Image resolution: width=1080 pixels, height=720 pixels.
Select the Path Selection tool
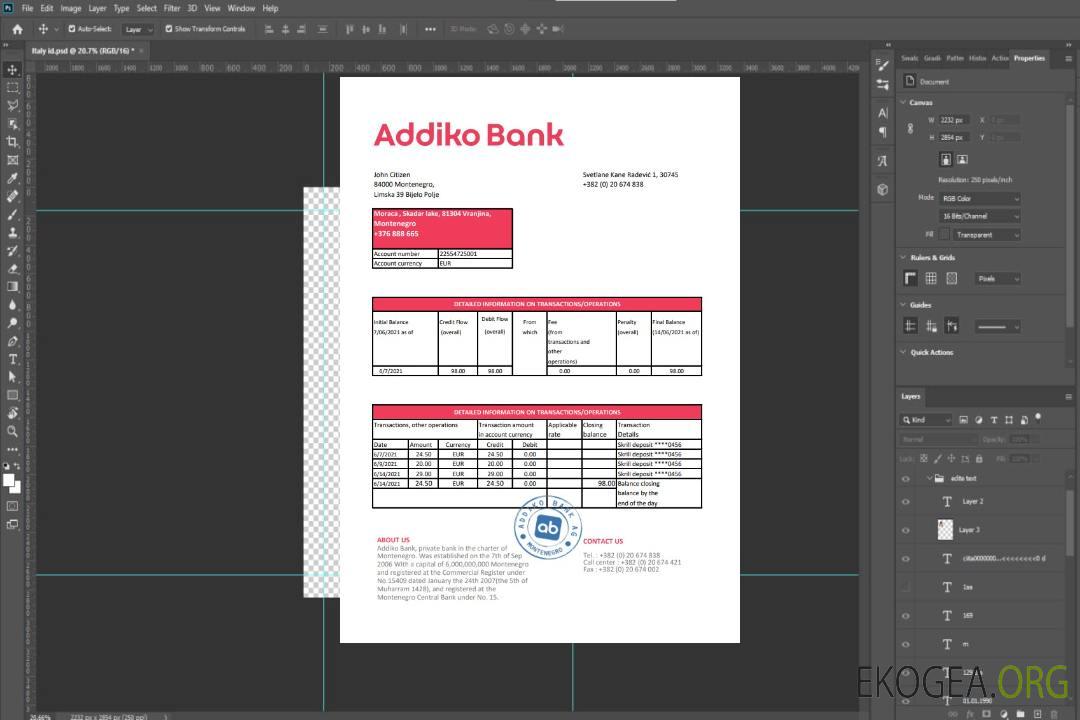click(x=12, y=377)
